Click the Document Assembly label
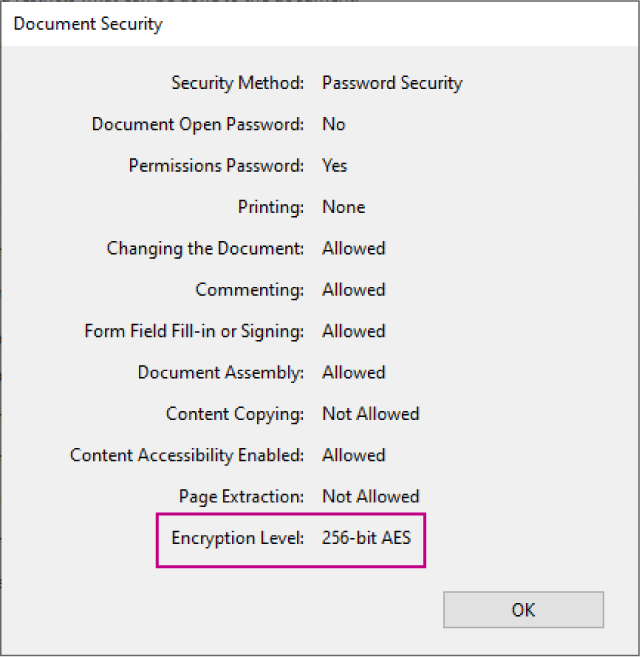This screenshot has width=640, height=657. point(220,372)
